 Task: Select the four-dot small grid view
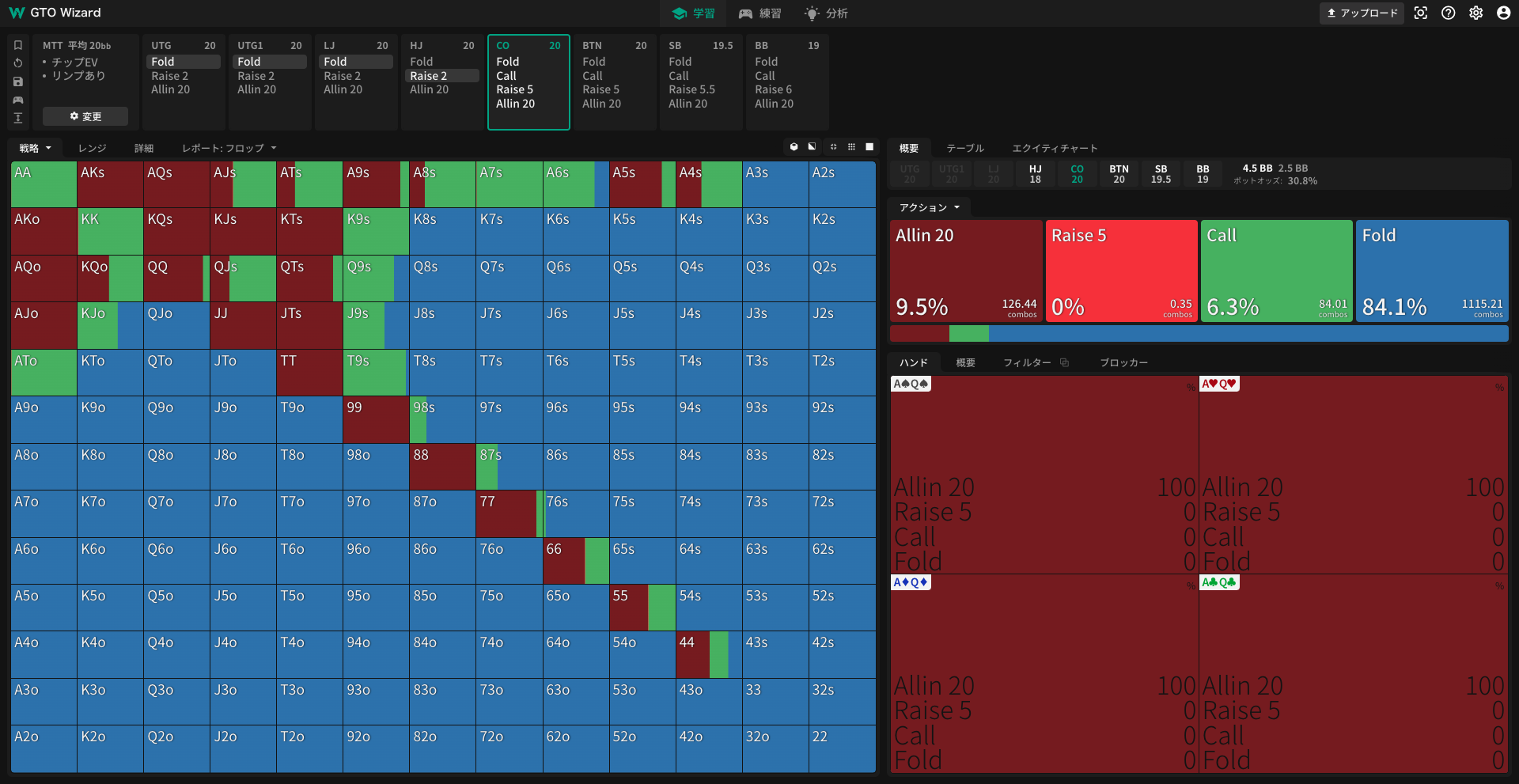tap(833, 147)
